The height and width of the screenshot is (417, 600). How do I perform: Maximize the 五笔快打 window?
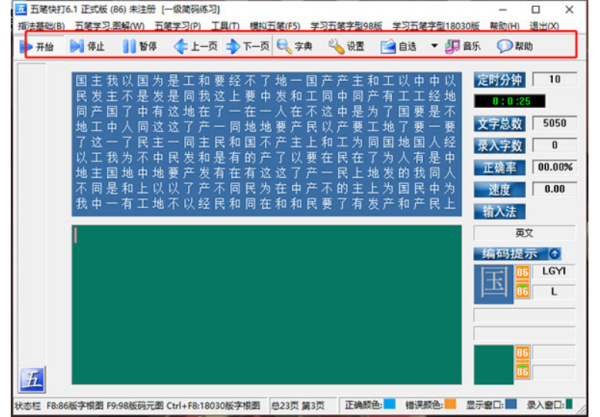point(536,10)
